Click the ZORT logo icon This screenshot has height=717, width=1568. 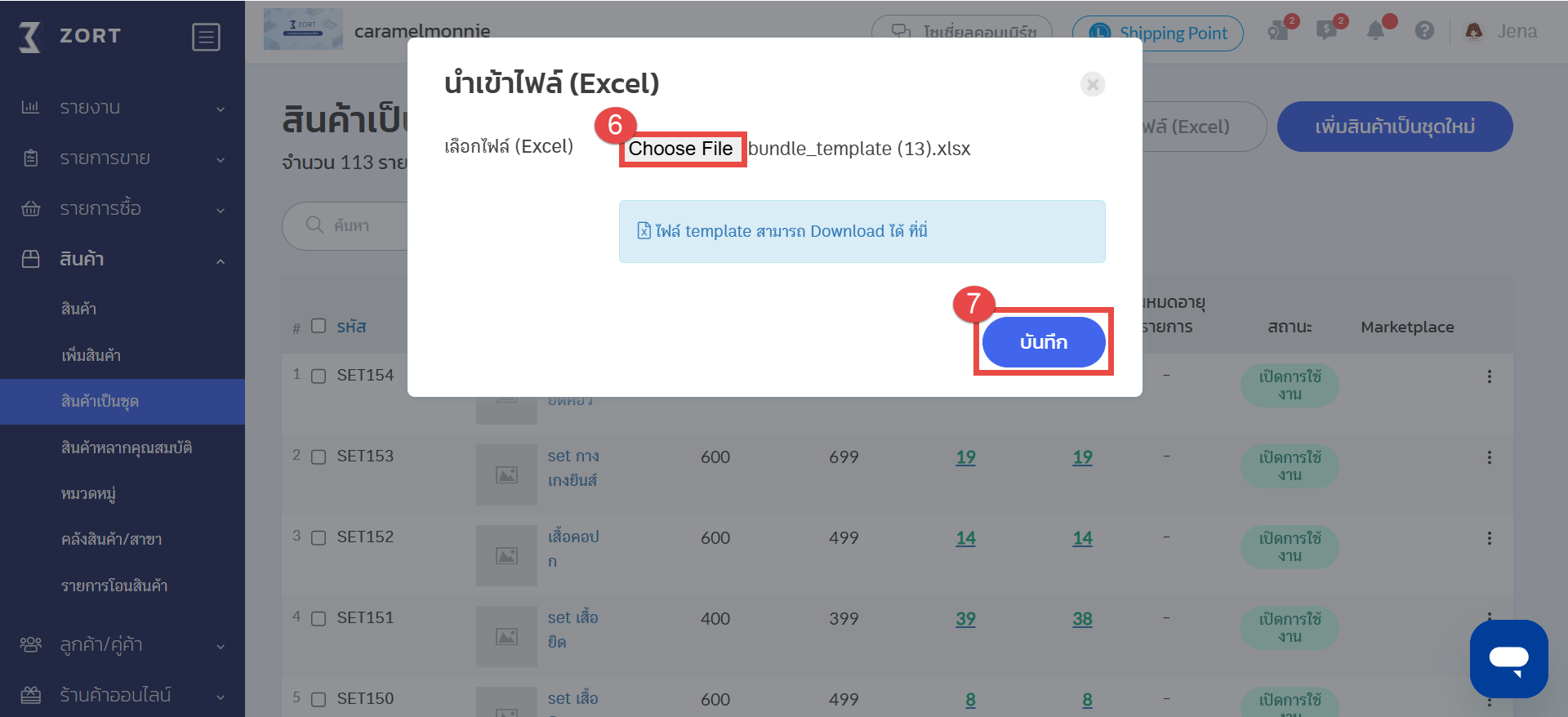(29, 37)
